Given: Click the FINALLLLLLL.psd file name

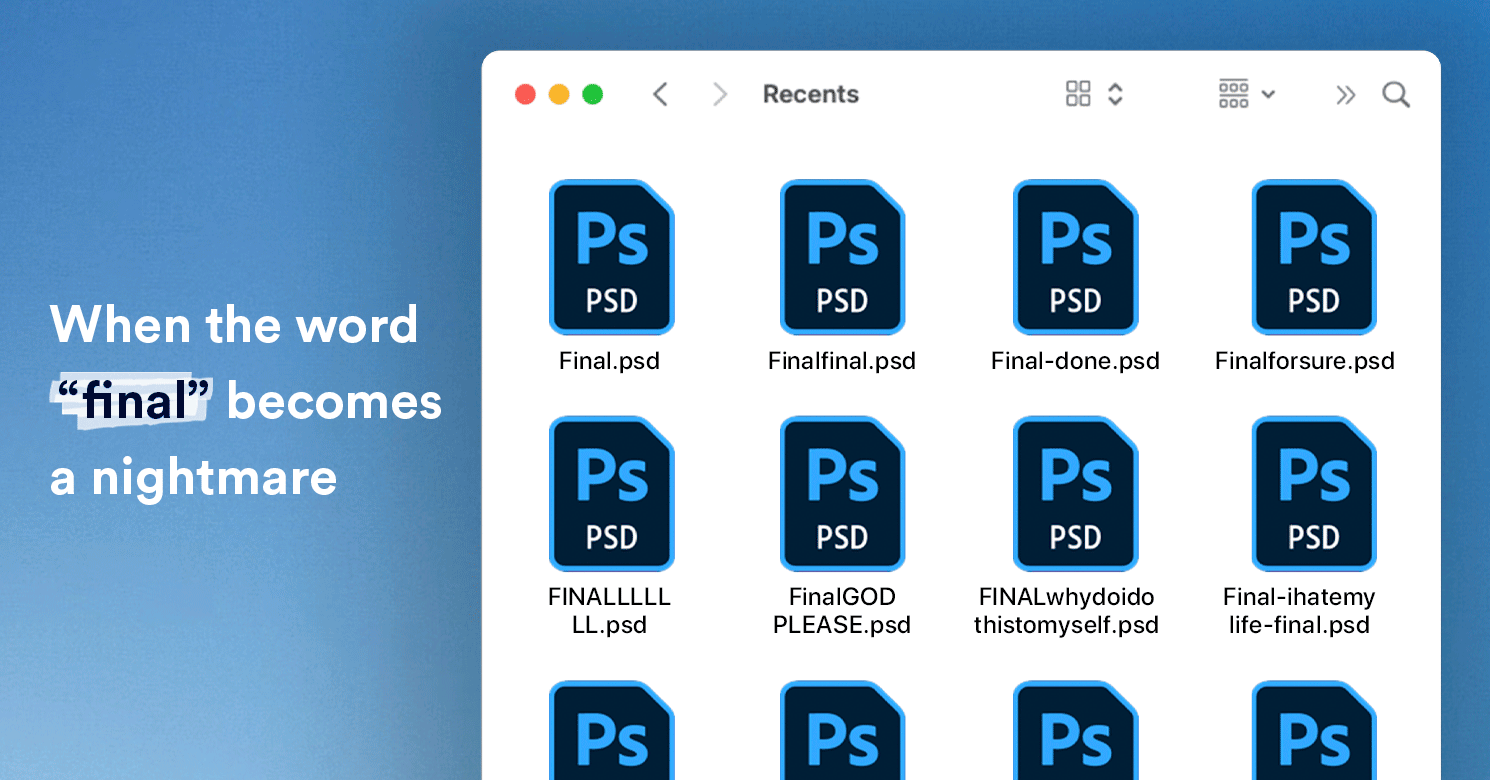Looking at the screenshot, I should pos(610,611).
